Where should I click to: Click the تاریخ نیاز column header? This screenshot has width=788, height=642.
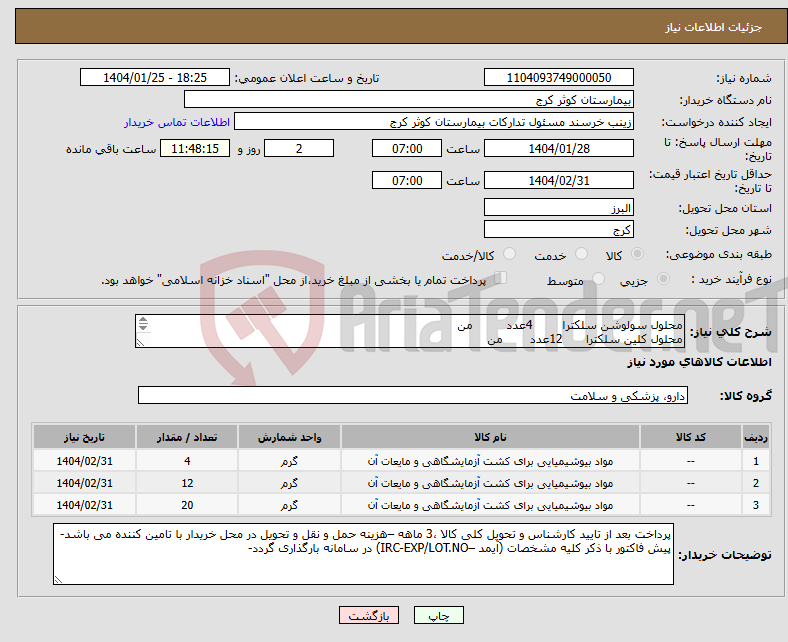[84, 437]
